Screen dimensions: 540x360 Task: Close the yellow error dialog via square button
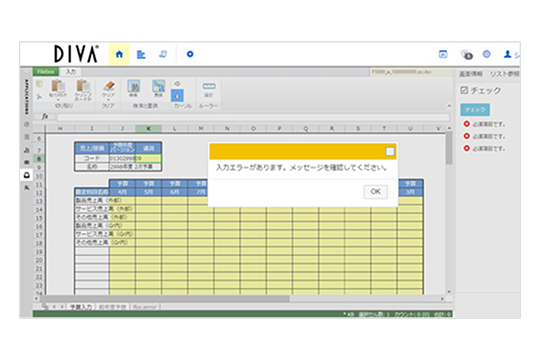click(x=390, y=151)
